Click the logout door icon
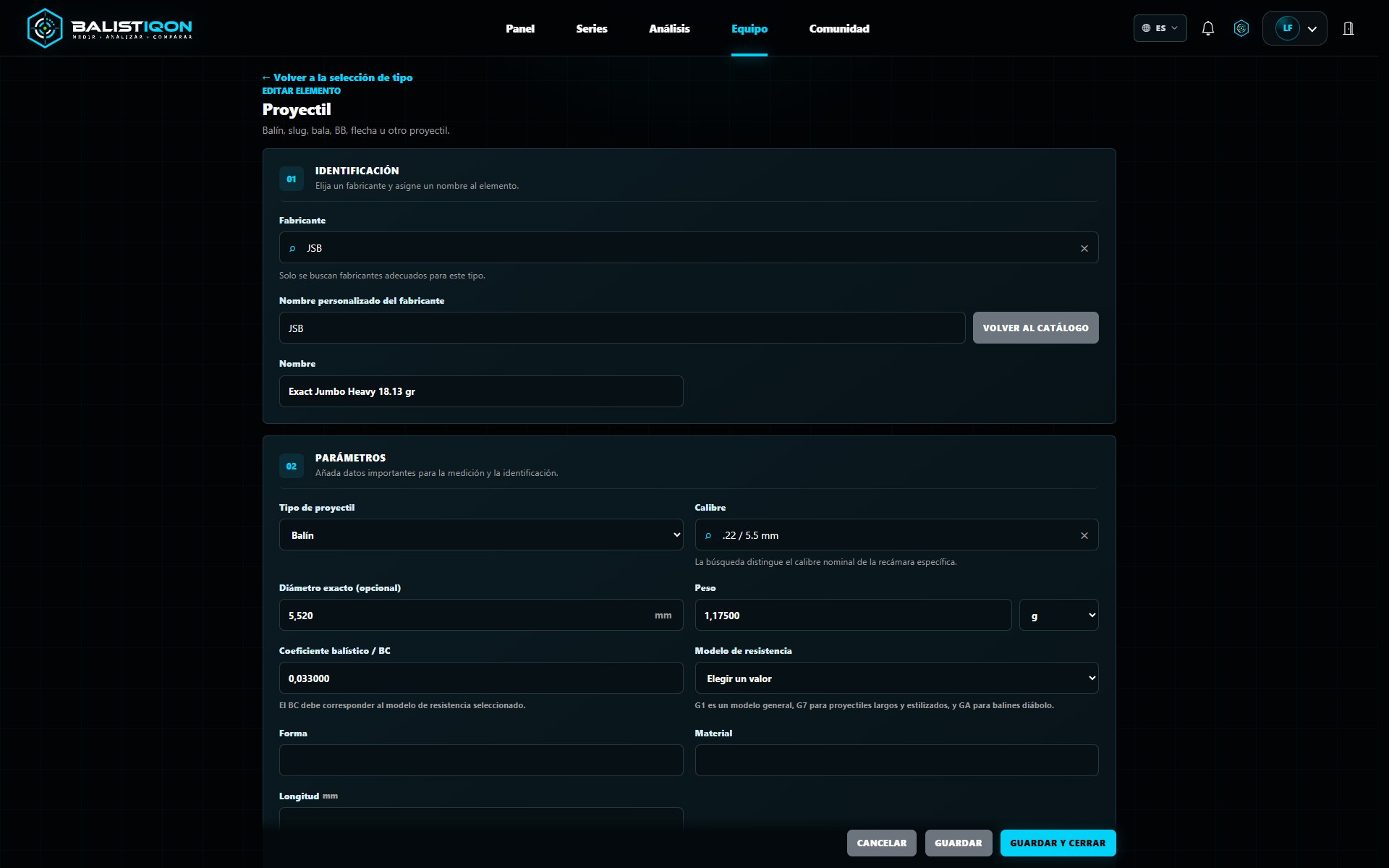 (x=1348, y=28)
